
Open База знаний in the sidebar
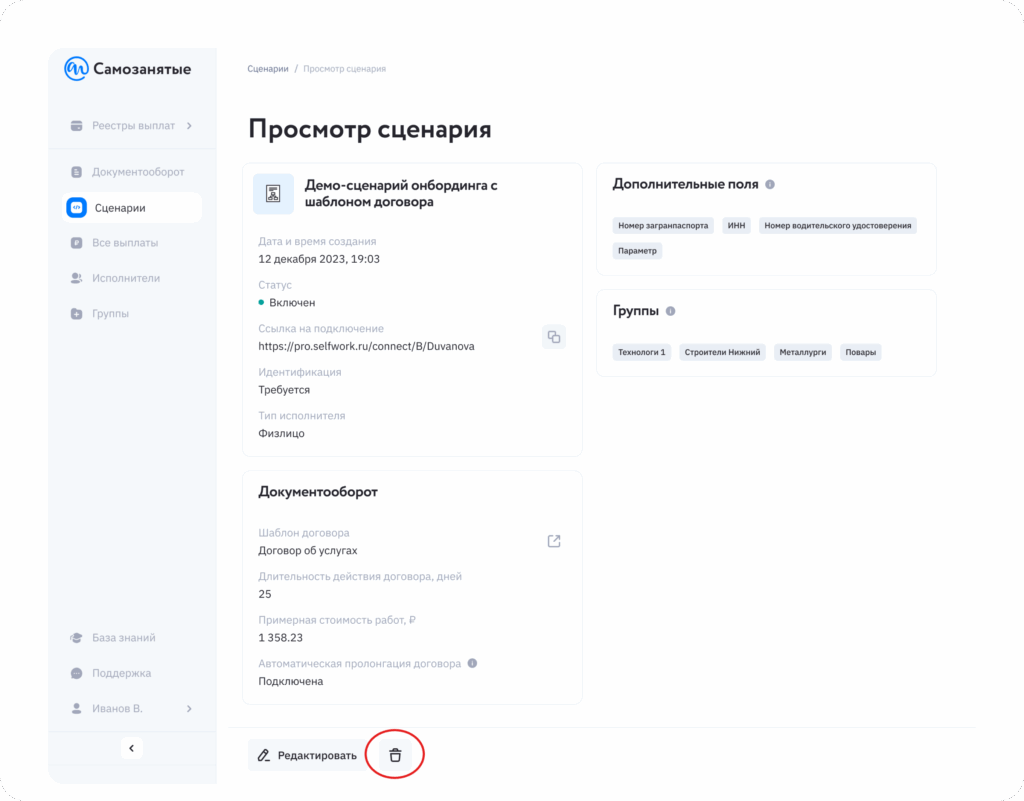coord(123,638)
